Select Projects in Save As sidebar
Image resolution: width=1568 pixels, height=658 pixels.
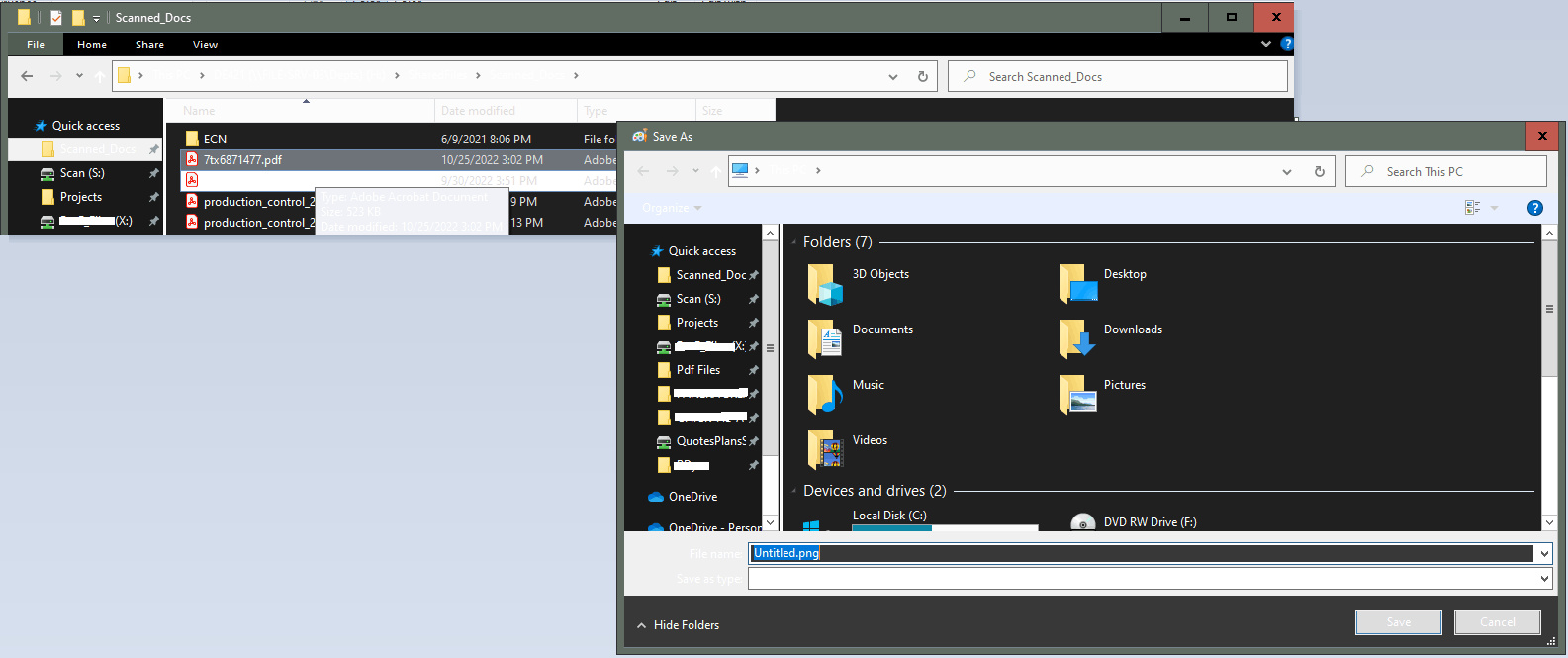(696, 323)
